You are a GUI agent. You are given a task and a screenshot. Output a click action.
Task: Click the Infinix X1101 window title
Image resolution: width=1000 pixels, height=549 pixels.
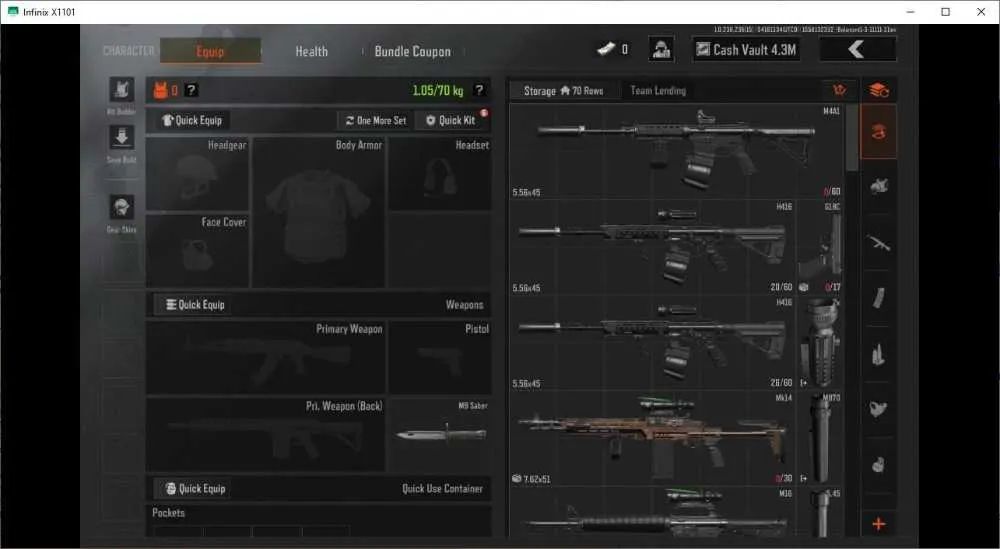click(x=49, y=12)
